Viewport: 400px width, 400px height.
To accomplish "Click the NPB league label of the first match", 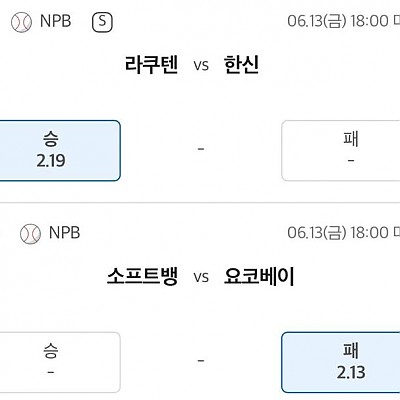I will 55,22.
